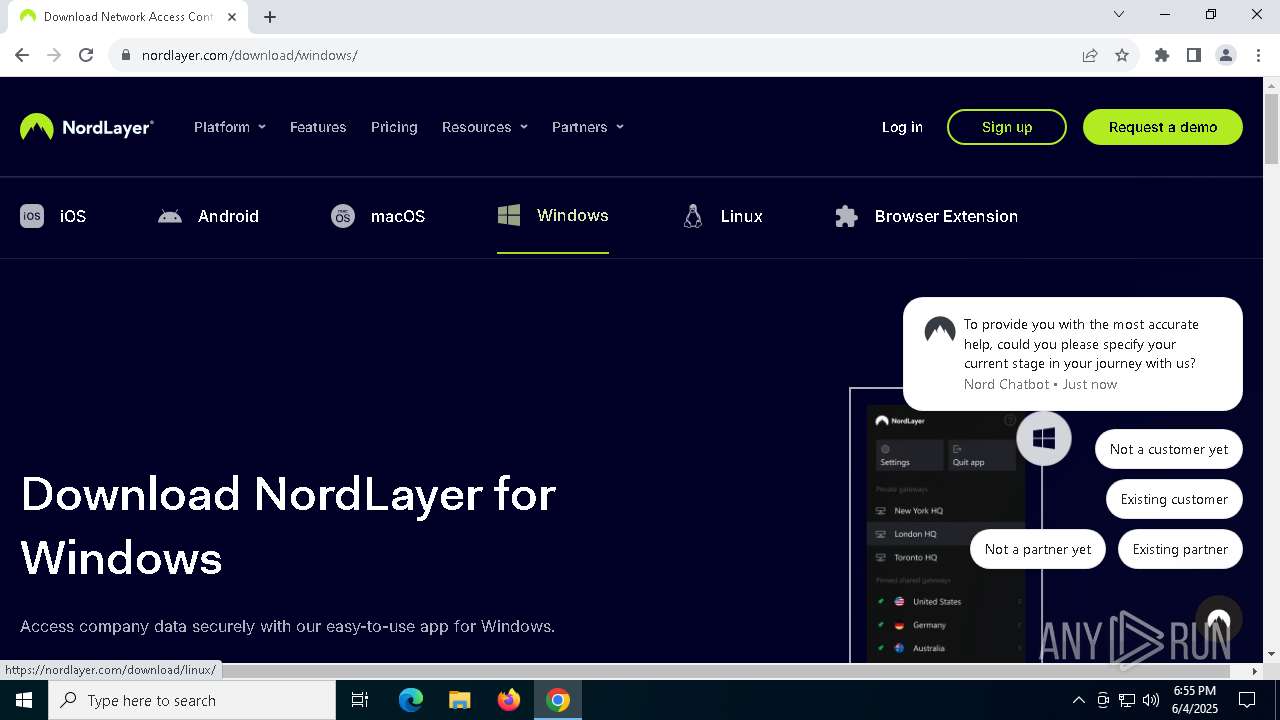This screenshot has height=720, width=1280.
Task: Switch to the Browser Extension tab
Action: [x=927, y=216]
